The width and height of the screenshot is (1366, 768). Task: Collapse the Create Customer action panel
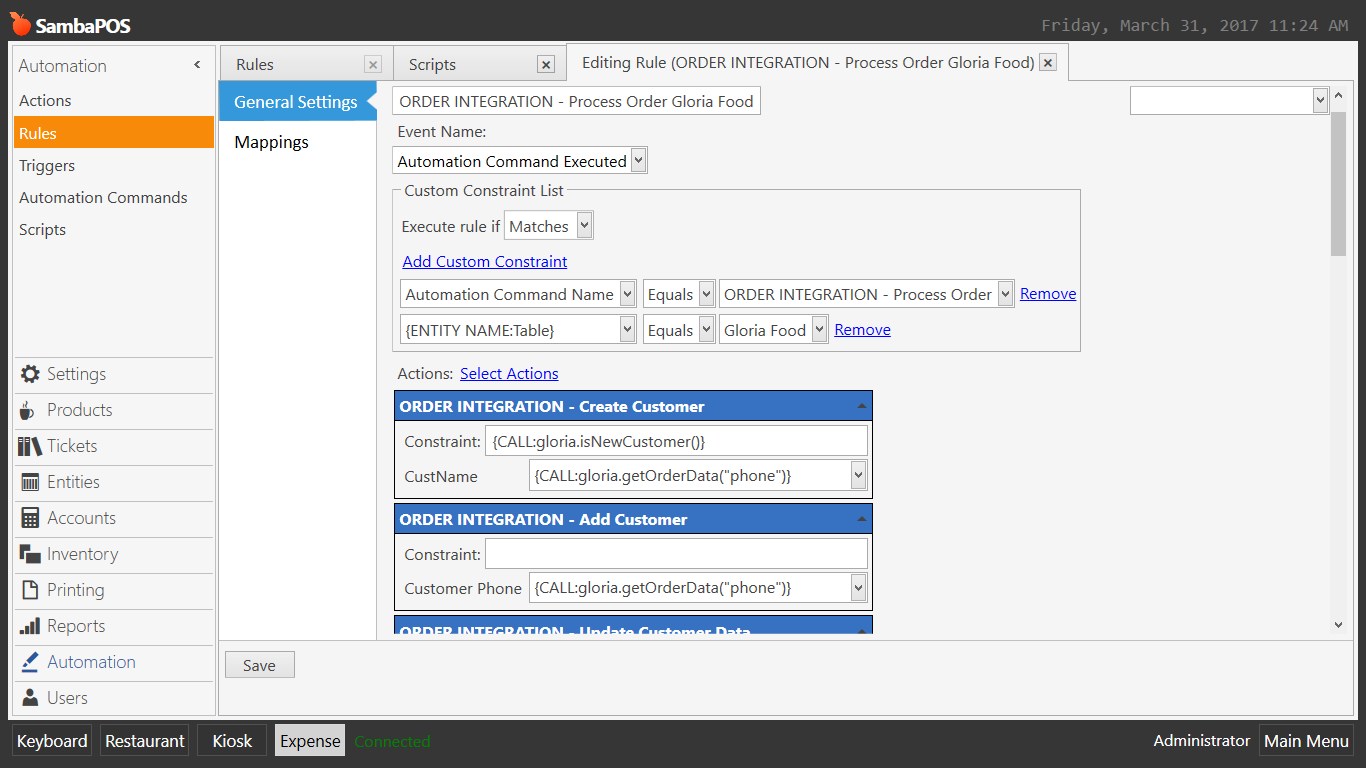tap(861, 405)
